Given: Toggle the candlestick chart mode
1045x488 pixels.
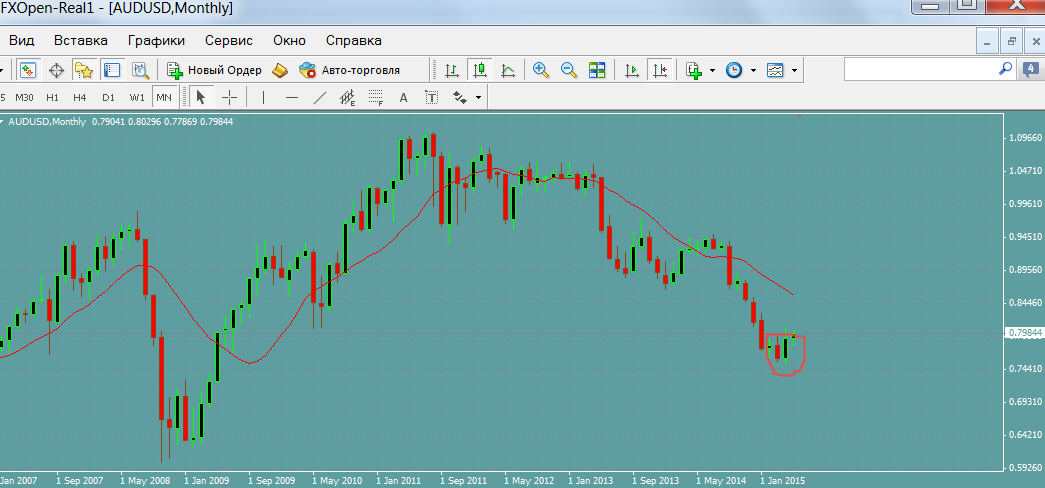Looking at the screenshot, I should 480,70.
